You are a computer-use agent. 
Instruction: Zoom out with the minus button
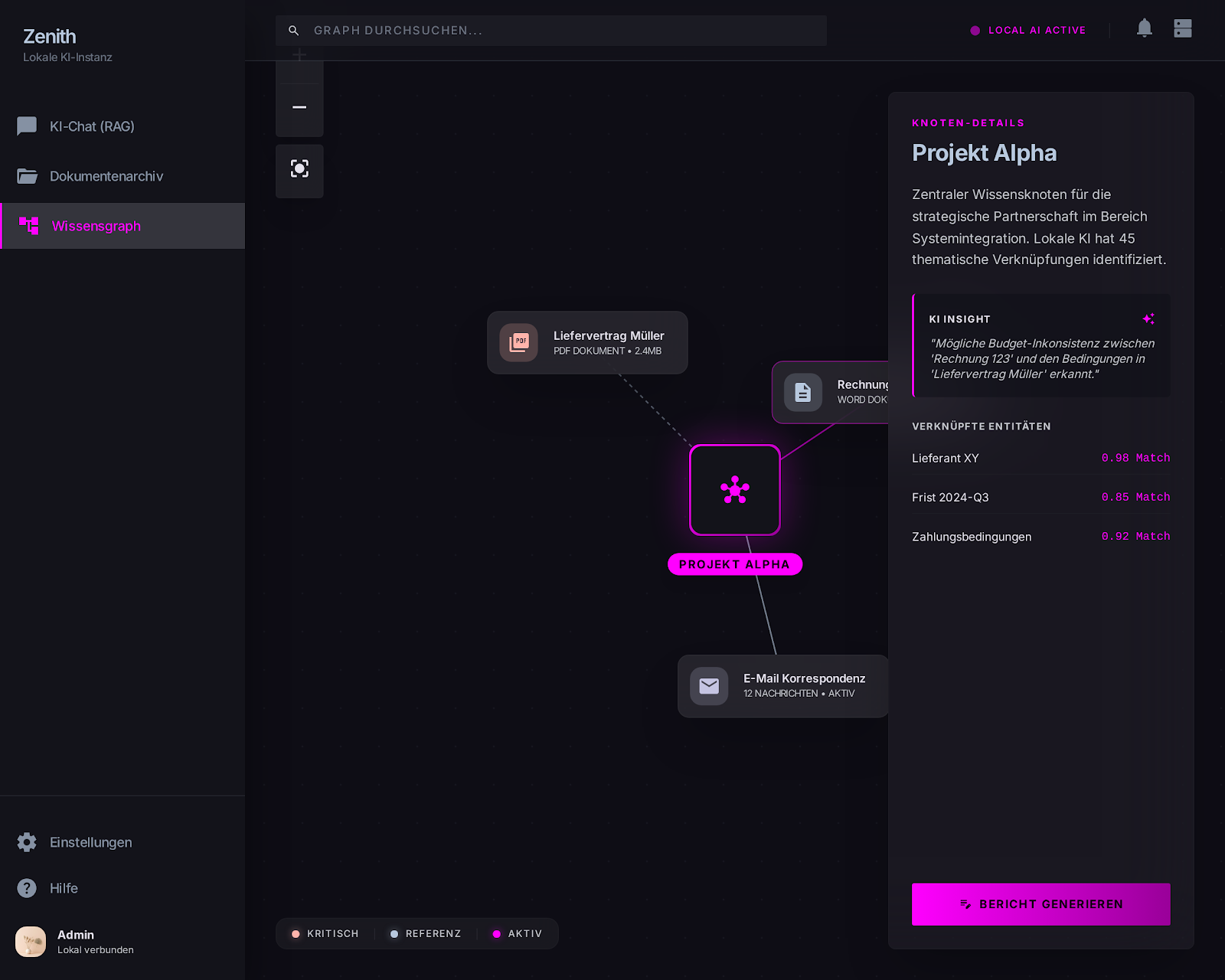[x=299, y=108]
